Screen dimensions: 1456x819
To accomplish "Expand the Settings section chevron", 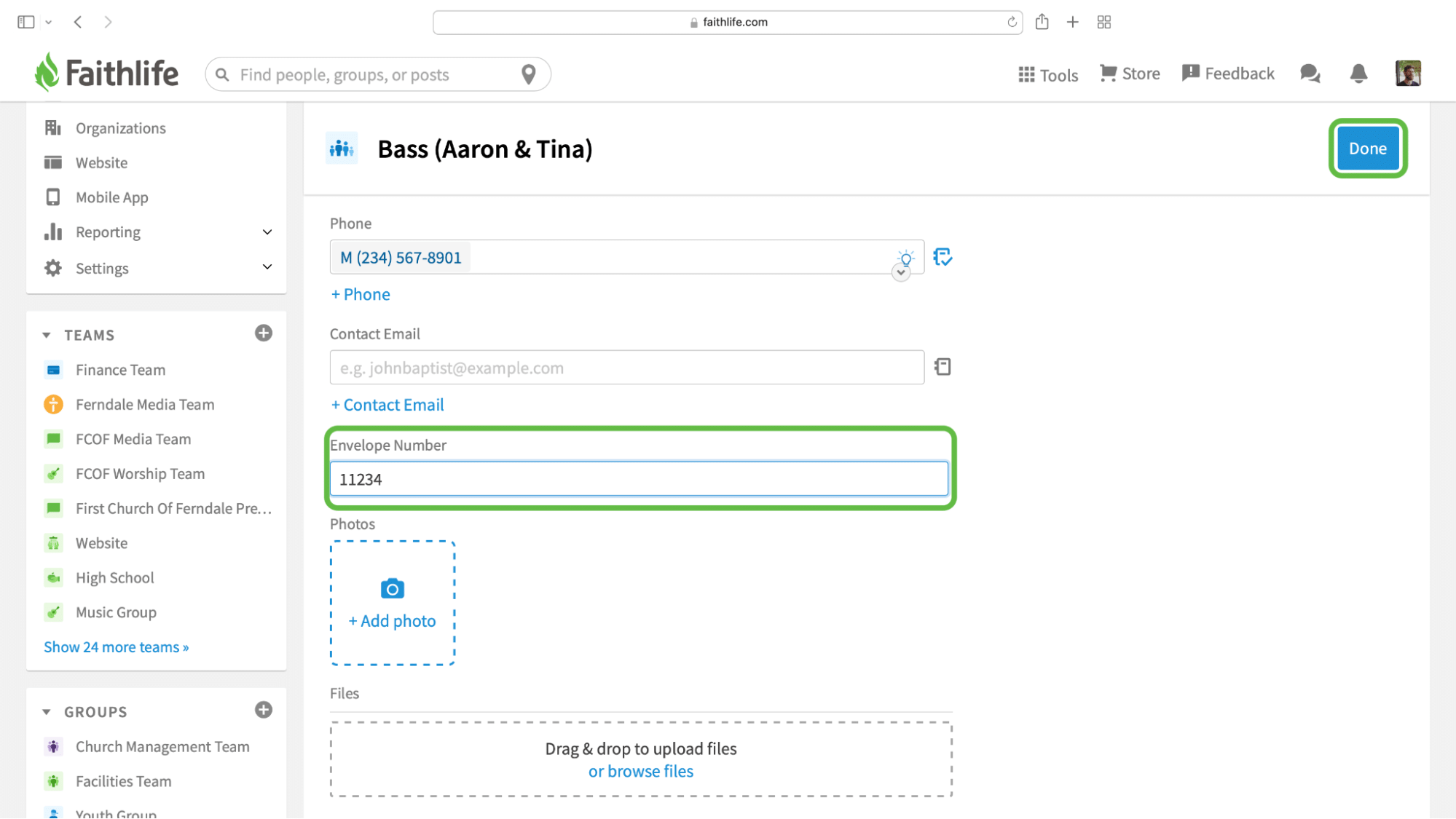I will point(267,267).
